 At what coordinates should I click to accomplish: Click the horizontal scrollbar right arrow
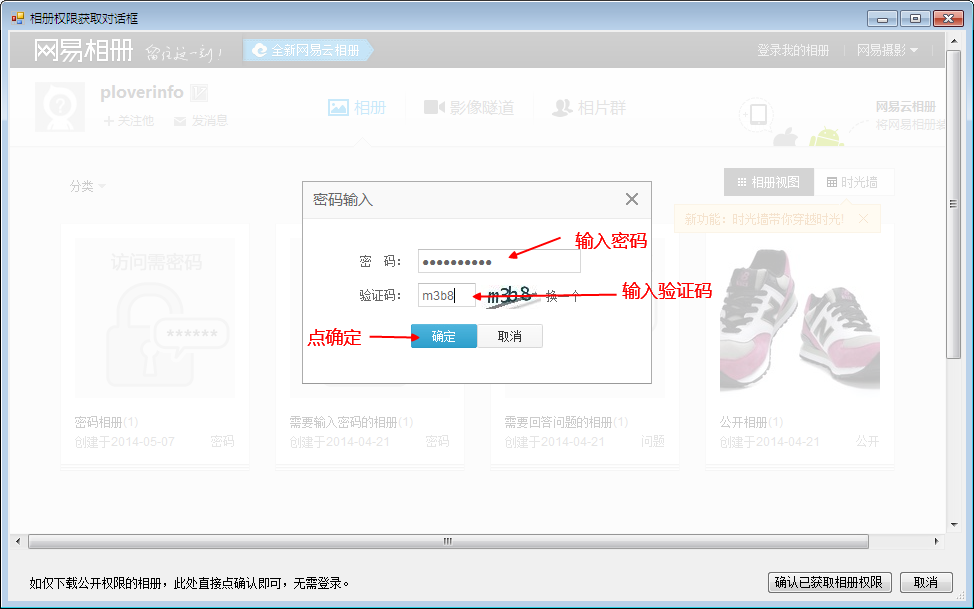(936, 541)
